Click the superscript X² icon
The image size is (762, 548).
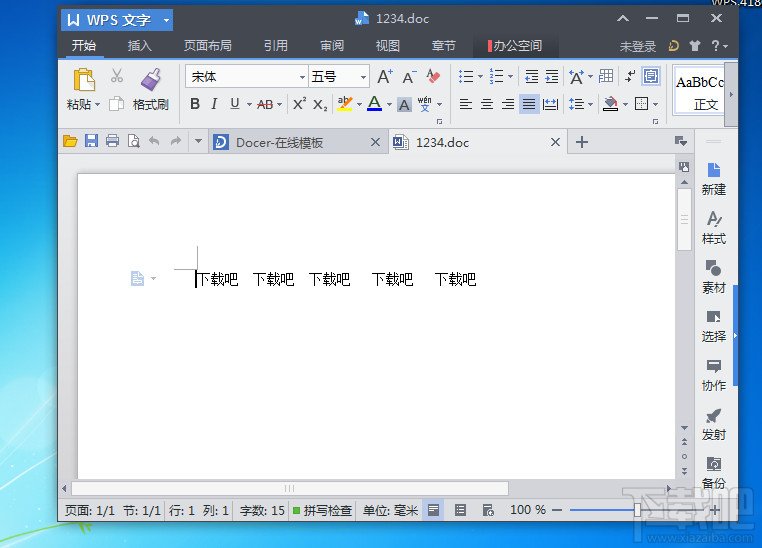pos(299,104)
